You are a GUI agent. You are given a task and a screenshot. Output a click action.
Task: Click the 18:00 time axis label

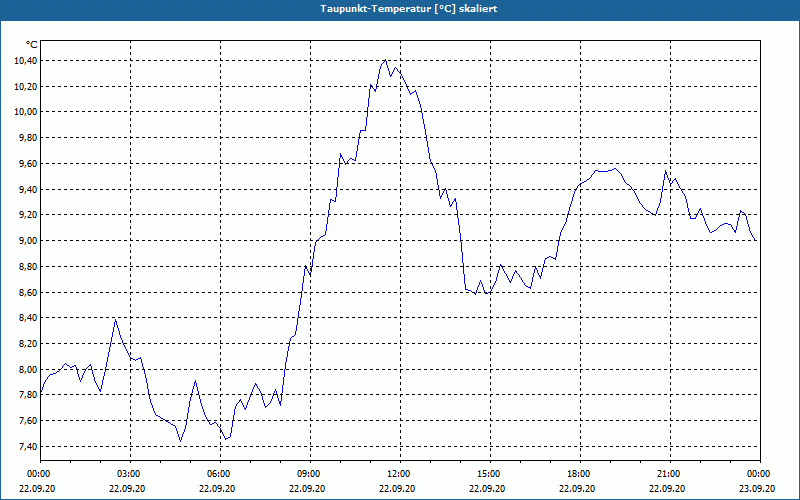pos(580,474)
